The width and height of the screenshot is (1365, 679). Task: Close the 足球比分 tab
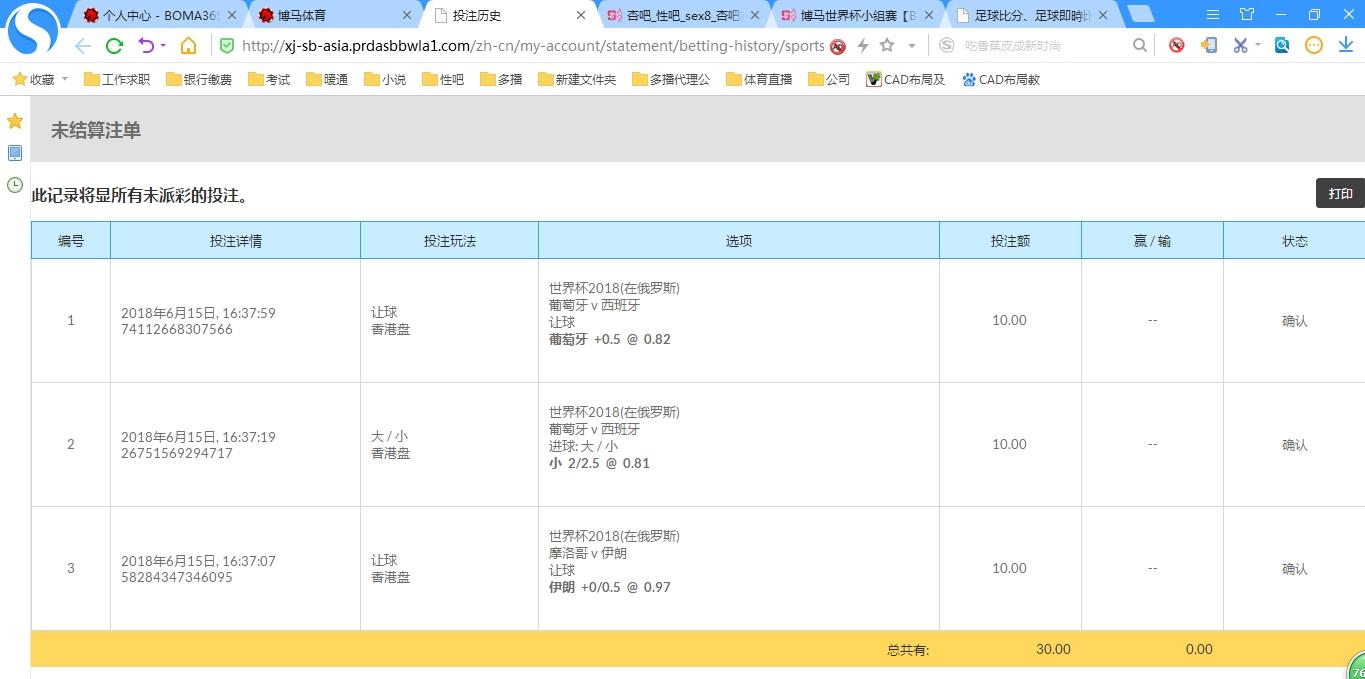click(1103, 16)
